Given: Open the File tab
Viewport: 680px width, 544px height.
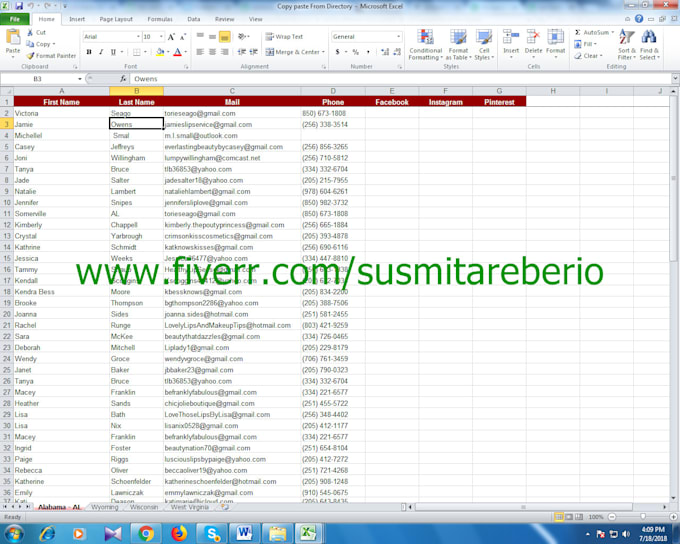Looking at the screenshot, I should point(15,19).
